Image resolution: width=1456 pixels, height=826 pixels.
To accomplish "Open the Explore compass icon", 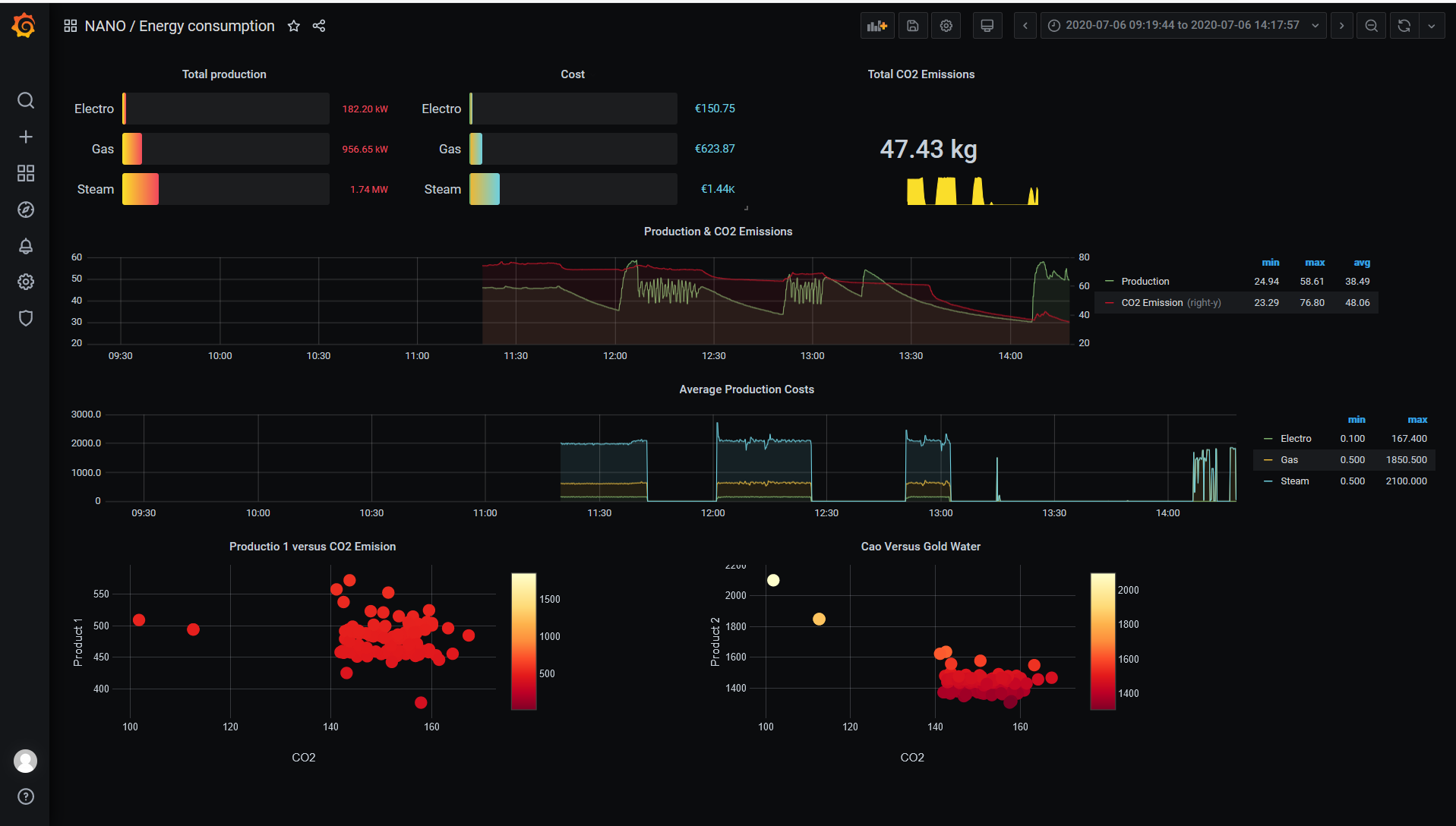I will 26,210.
